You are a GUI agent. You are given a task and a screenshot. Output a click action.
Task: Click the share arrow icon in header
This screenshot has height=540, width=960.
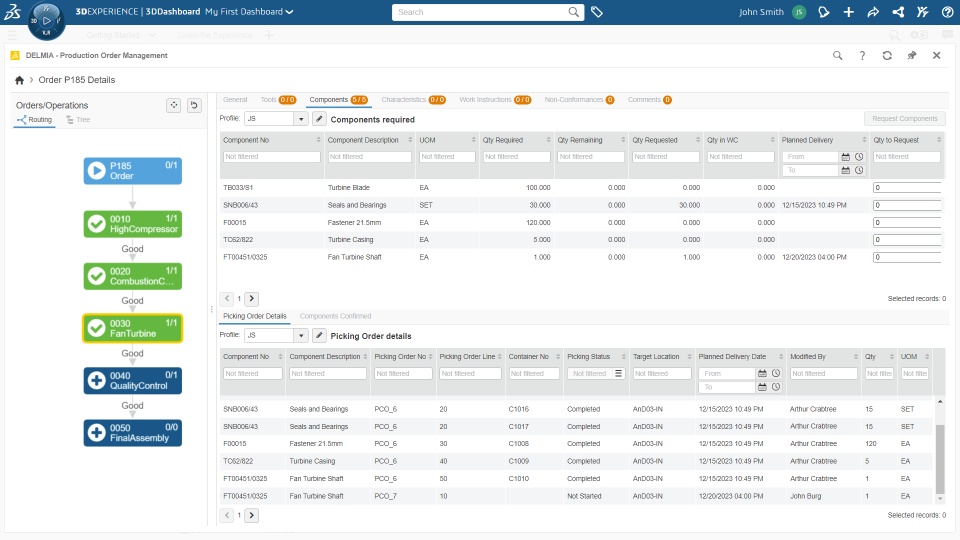coord(873,12)
